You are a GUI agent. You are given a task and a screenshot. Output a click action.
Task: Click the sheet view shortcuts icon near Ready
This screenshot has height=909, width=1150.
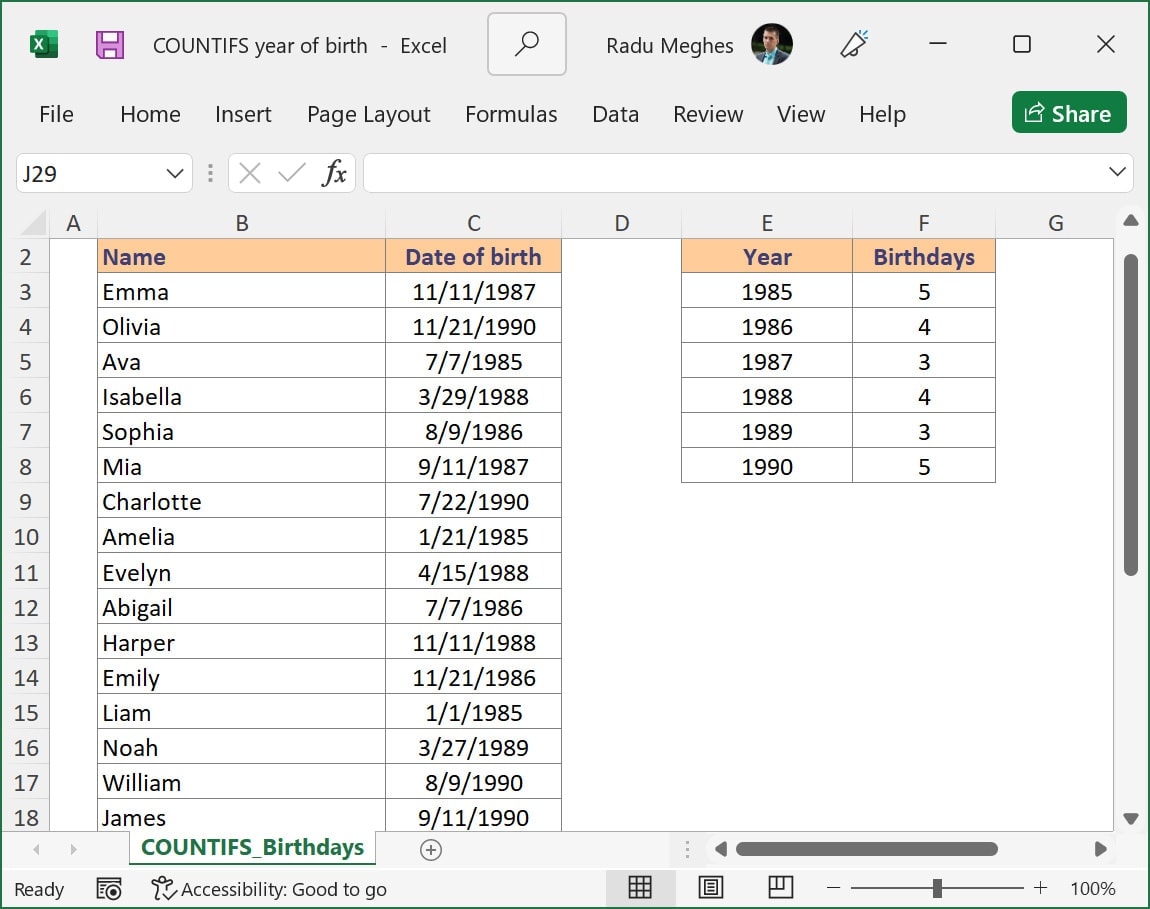point(109,888)
